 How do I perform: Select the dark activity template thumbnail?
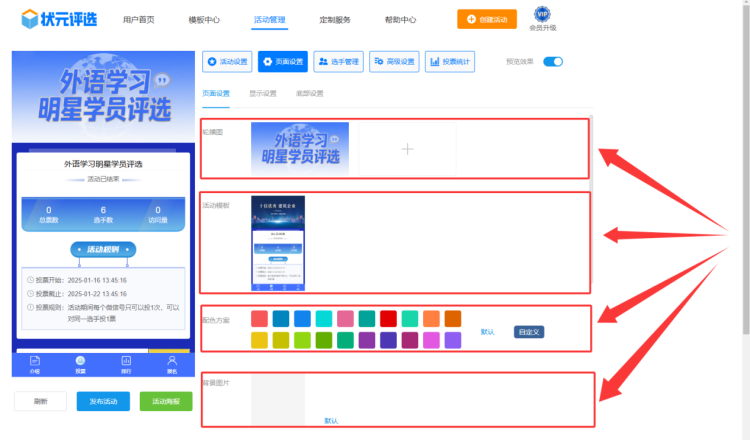[x=278, y=244]
